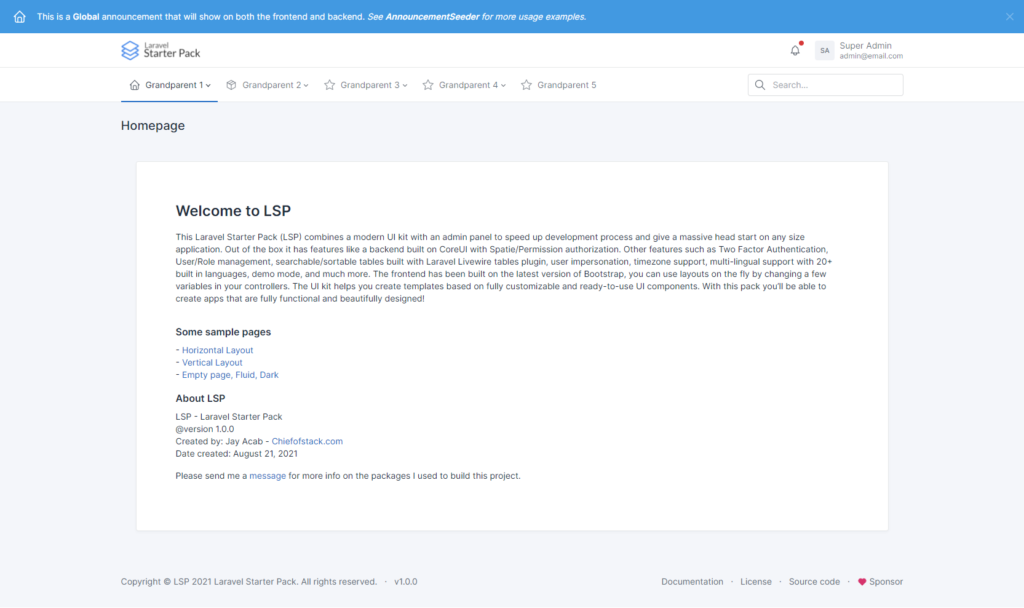Expand the Grandparent 3 chevron

[x=405, y=86]
